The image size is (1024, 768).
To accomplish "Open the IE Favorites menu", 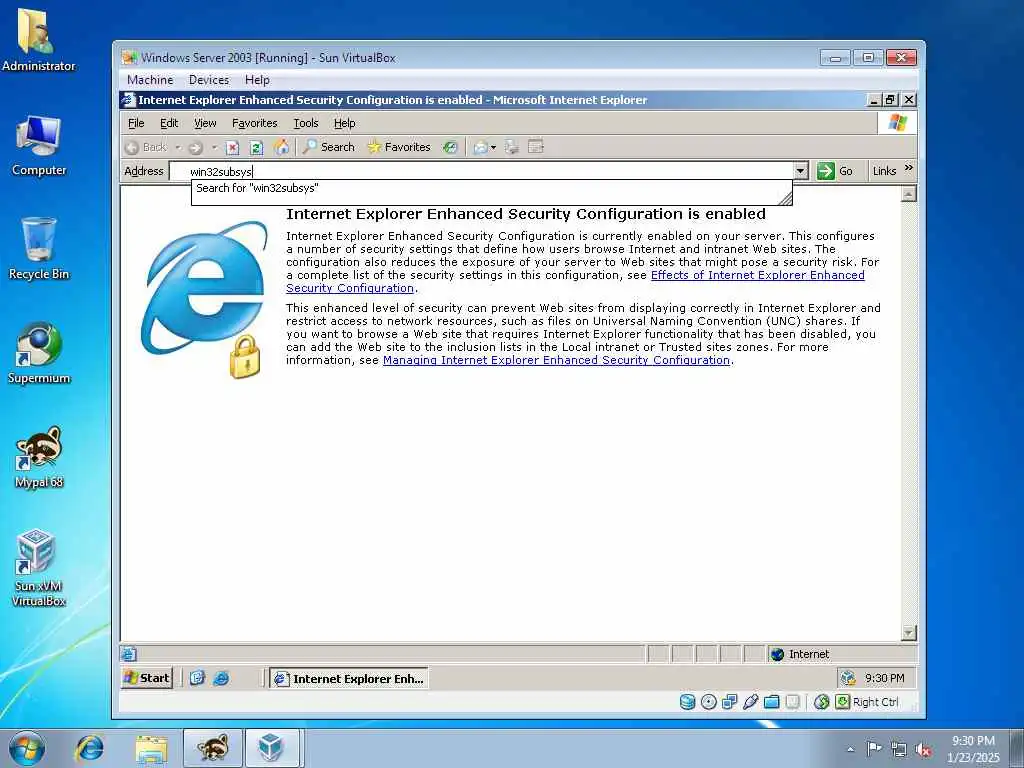I will coord(255,123).
